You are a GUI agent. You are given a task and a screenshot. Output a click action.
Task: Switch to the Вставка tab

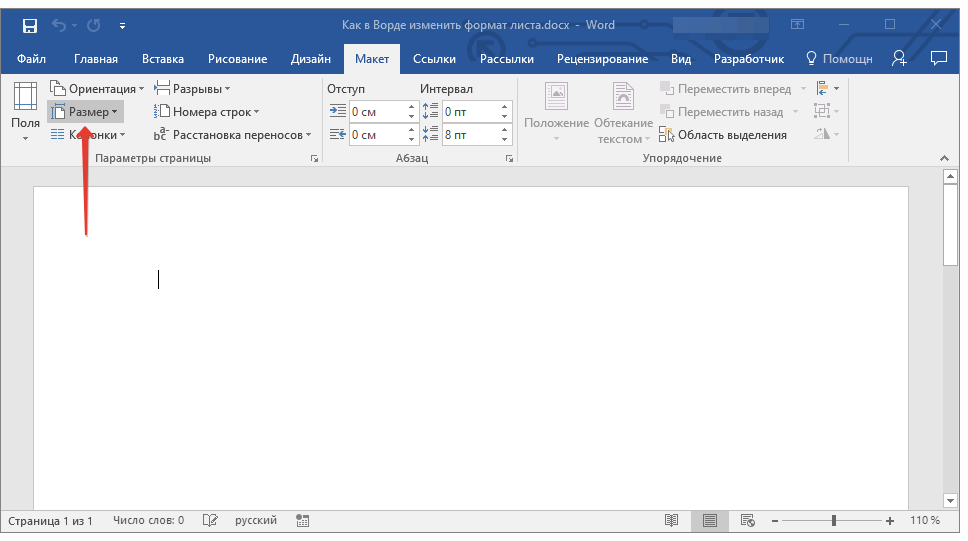[x=163, y=59]
